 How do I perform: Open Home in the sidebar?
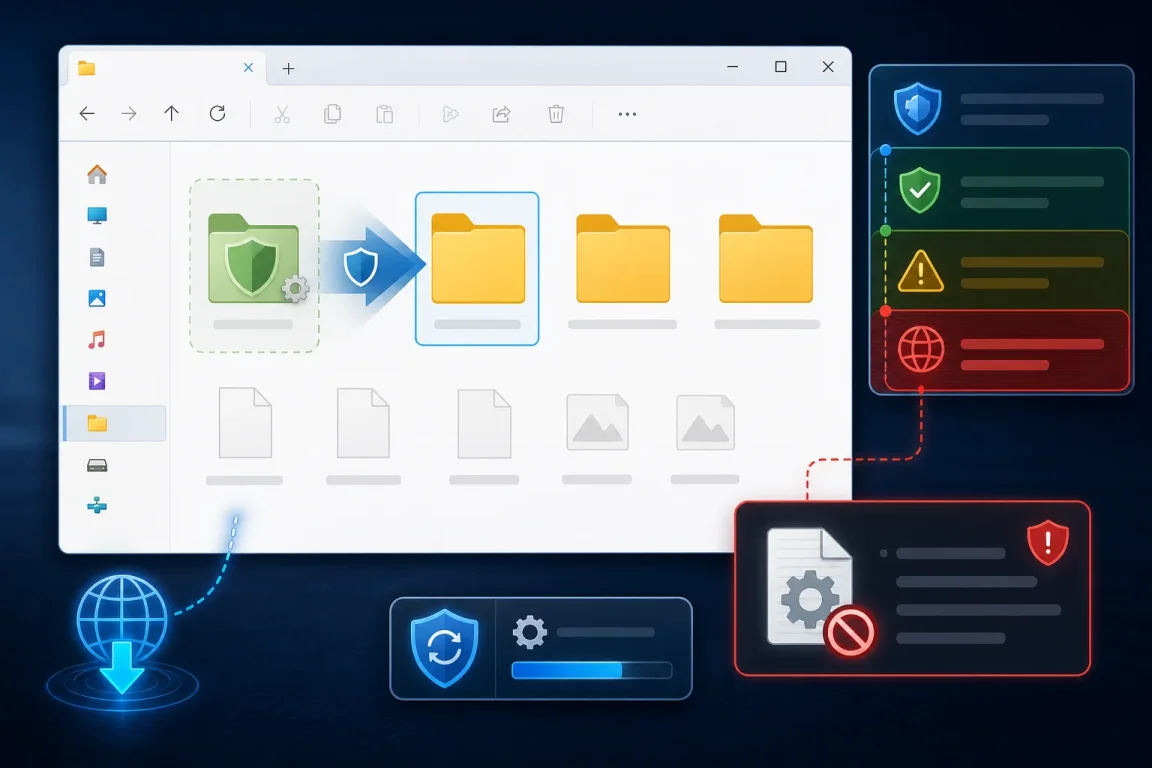pyautogui.click(x=97, y=175)
